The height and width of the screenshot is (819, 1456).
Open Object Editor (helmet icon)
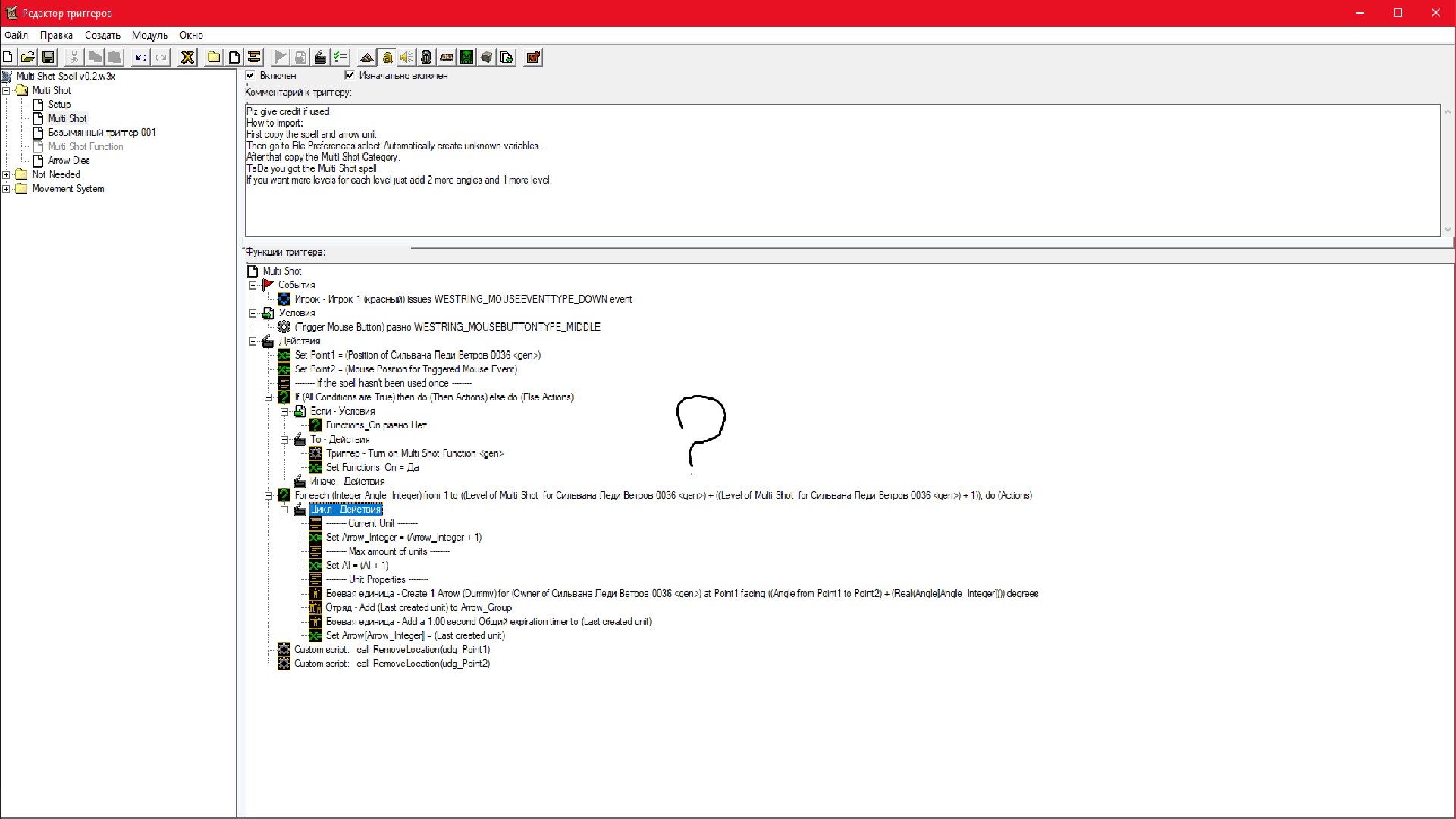click(x=426, y=57)
